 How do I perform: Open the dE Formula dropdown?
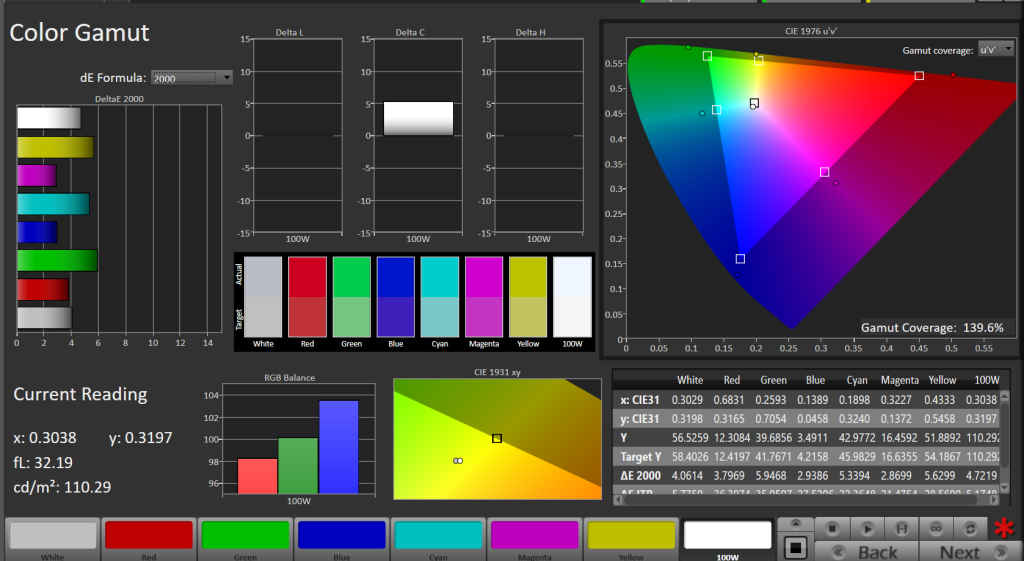point(191,77)
